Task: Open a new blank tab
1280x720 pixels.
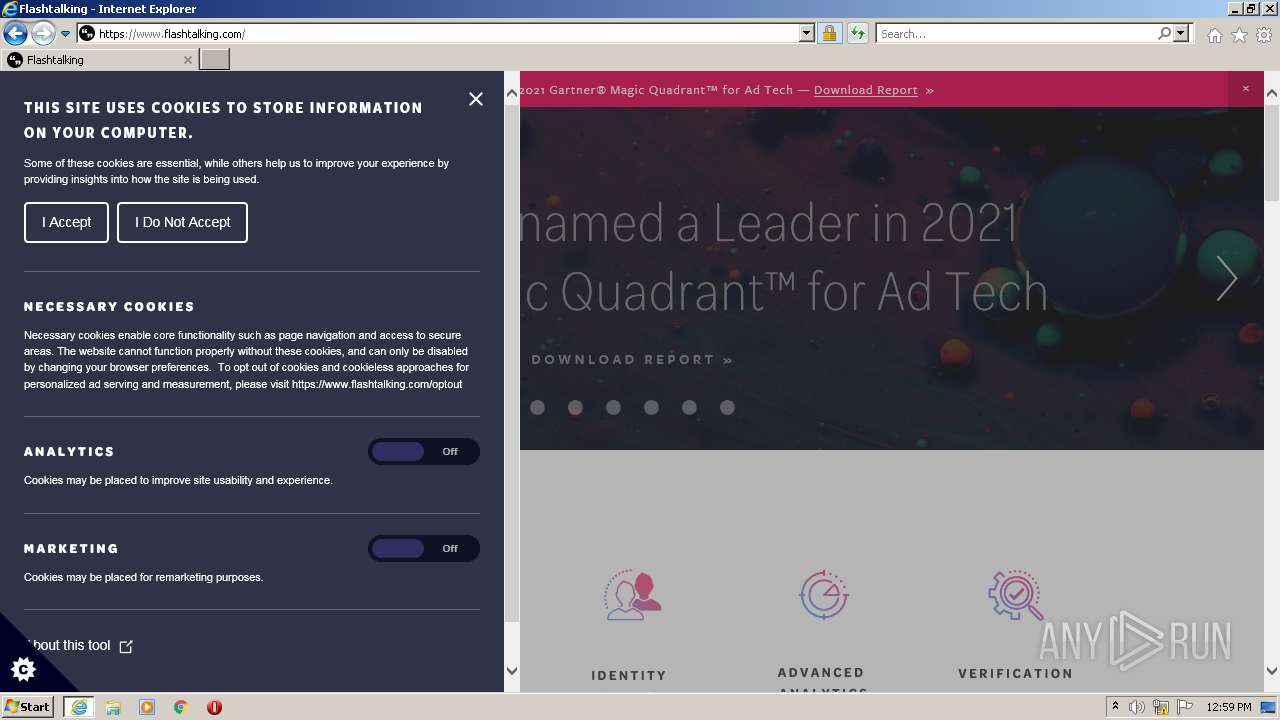Action: (215, 60)
